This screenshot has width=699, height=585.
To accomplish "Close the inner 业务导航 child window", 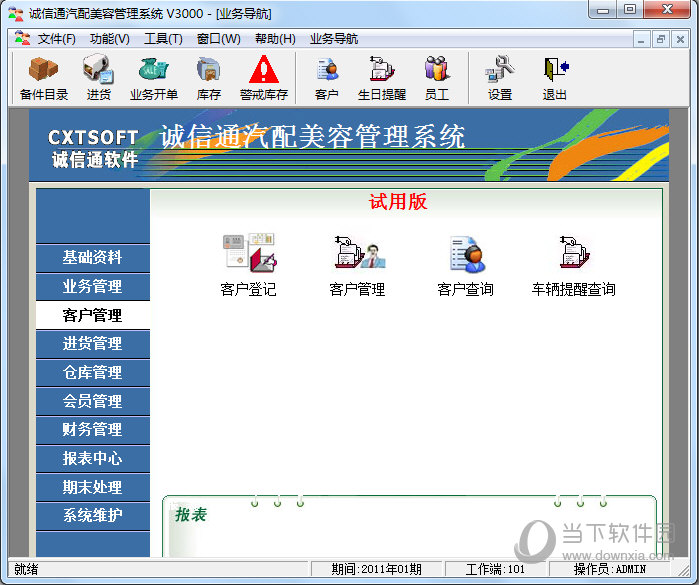I will coord(680,40).
